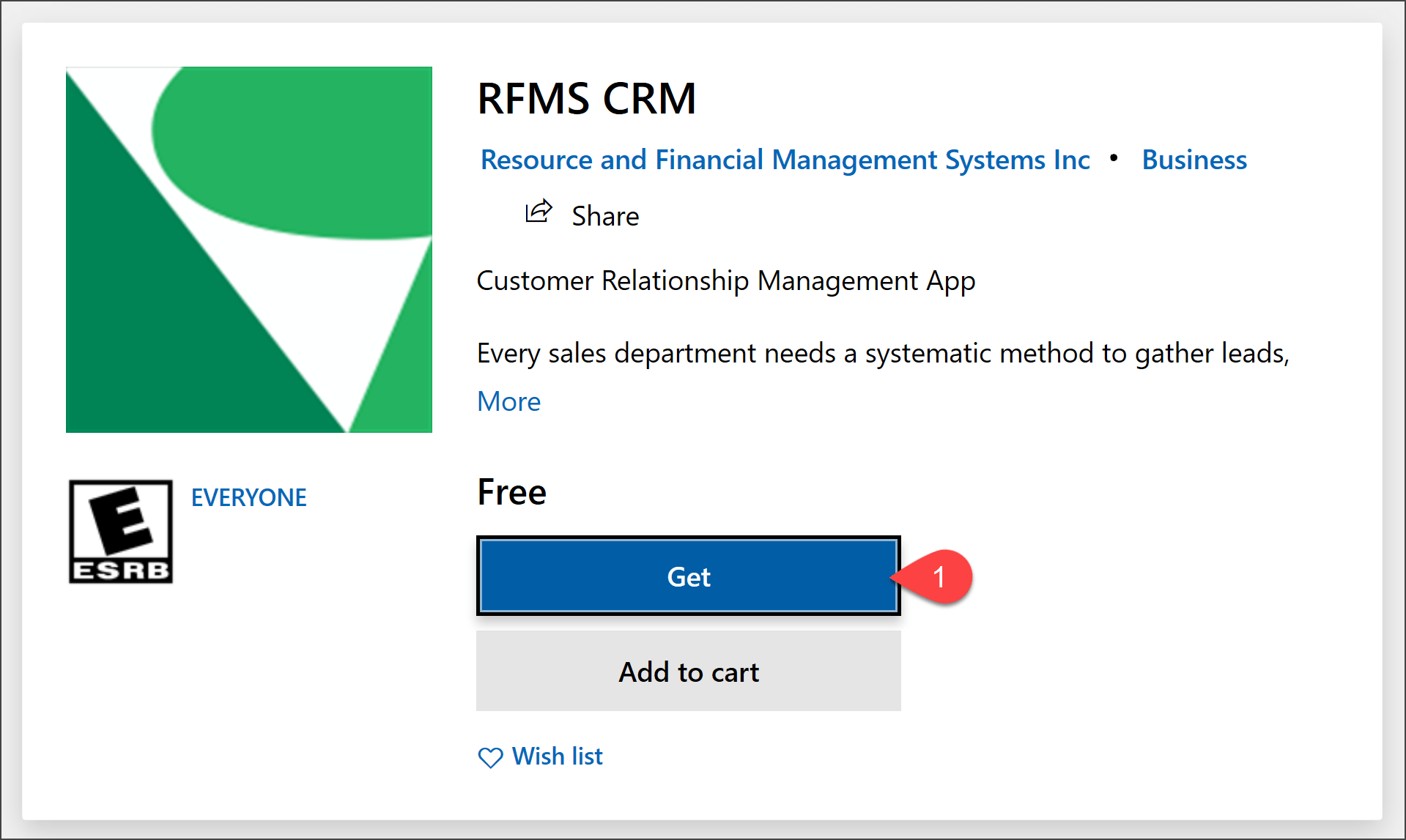Click the Free price label
This screenshot has height=840, width=1406.
click(511, 491)
